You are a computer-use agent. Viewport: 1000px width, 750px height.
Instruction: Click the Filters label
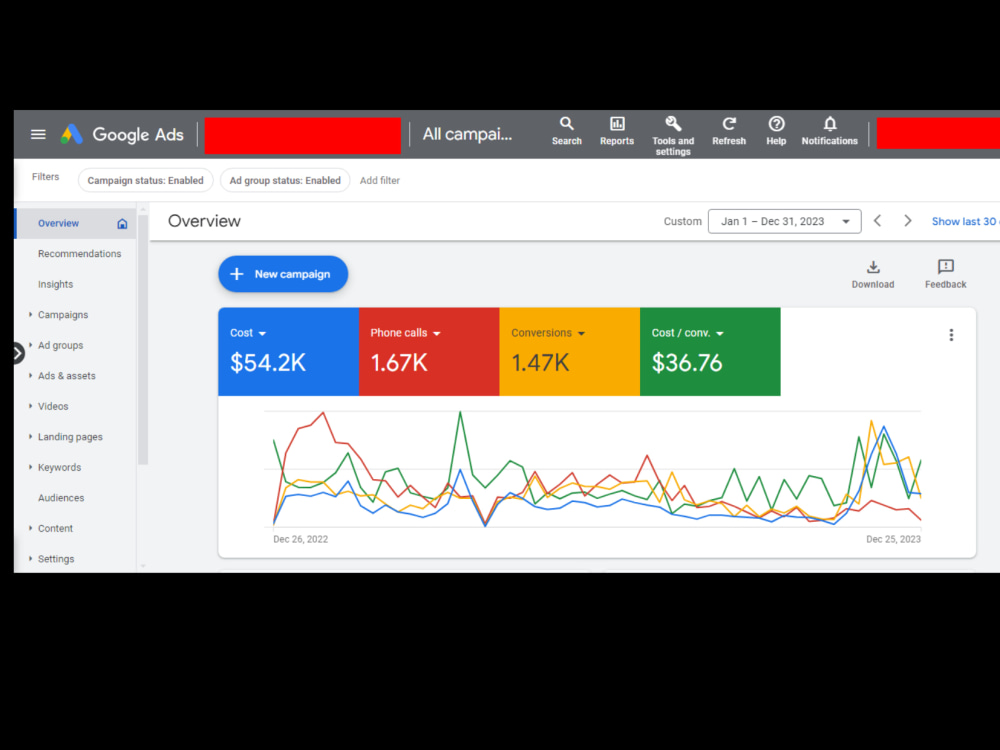tap(45, 177)
